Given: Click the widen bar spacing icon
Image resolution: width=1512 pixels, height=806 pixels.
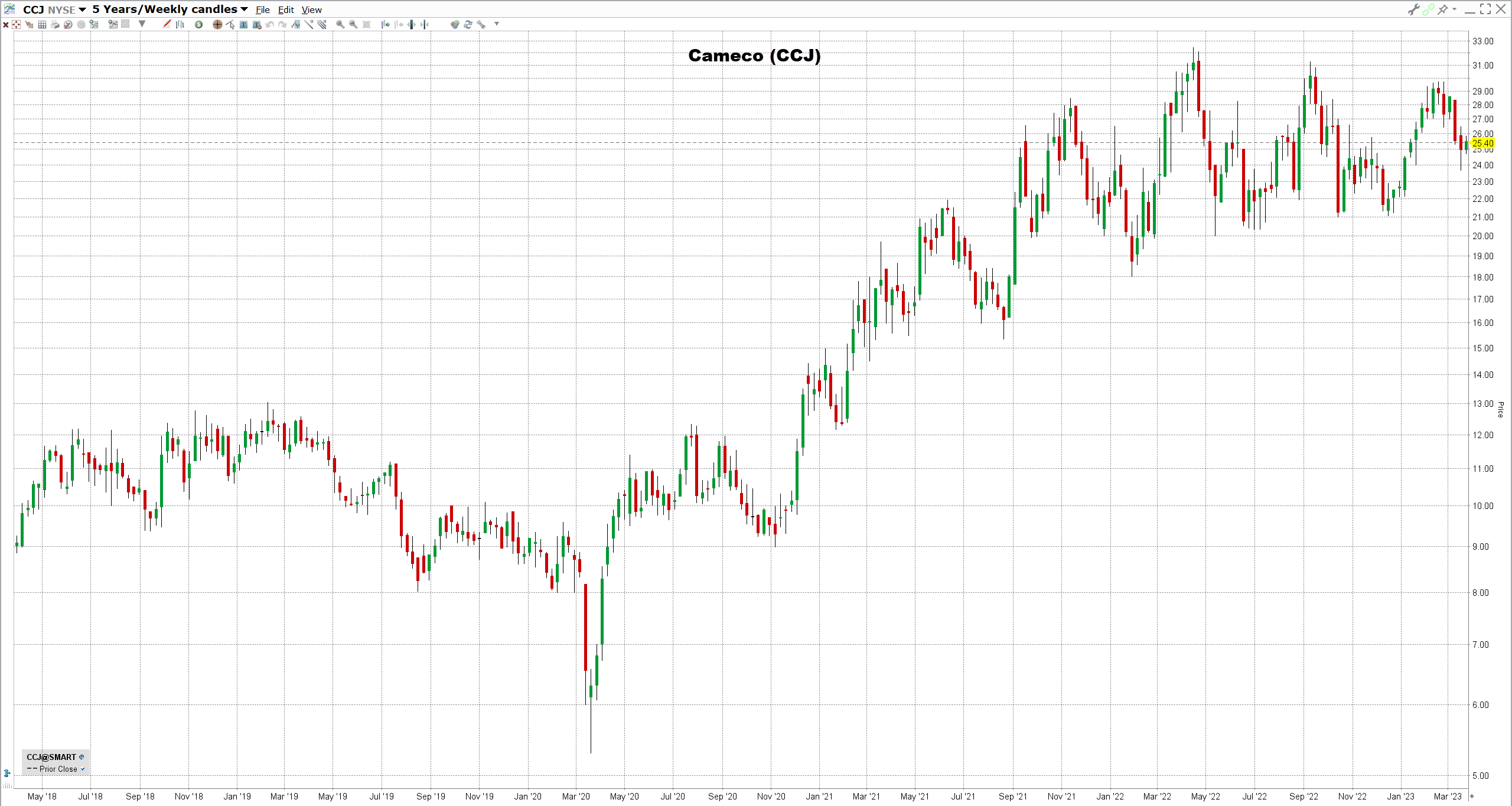Looking at the screenshot, I should pos(412,24).
